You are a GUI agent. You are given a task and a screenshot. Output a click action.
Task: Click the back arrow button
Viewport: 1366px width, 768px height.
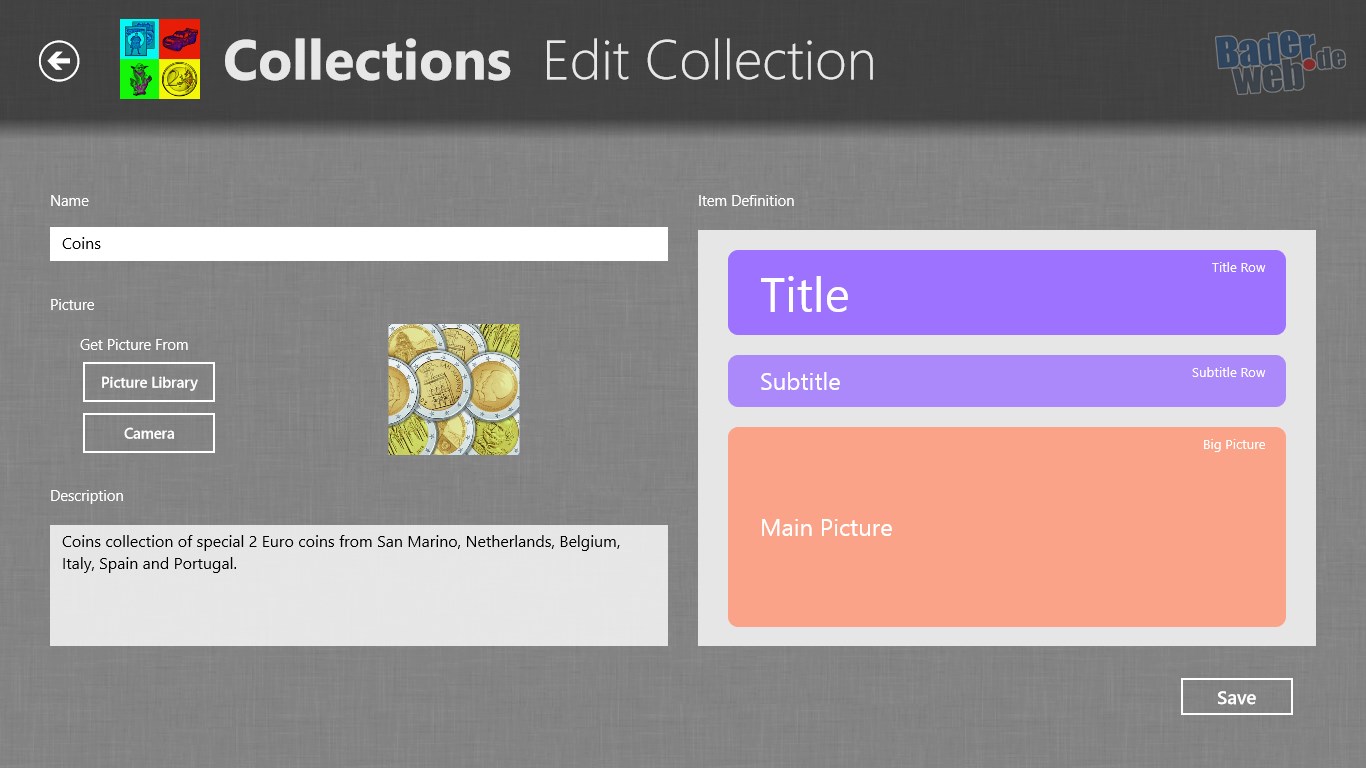59,61
